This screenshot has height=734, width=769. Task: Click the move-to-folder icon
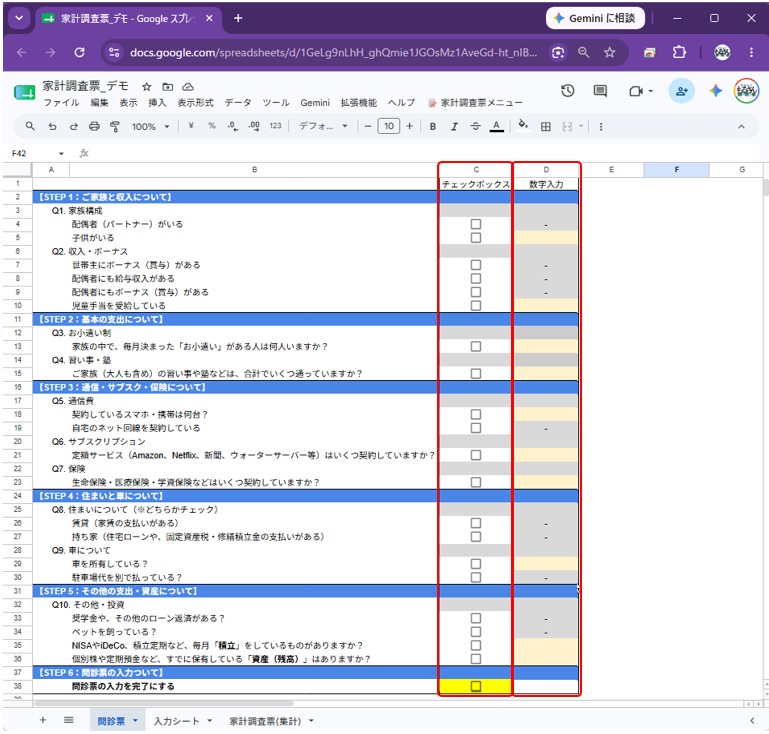[x=168, y=87]
